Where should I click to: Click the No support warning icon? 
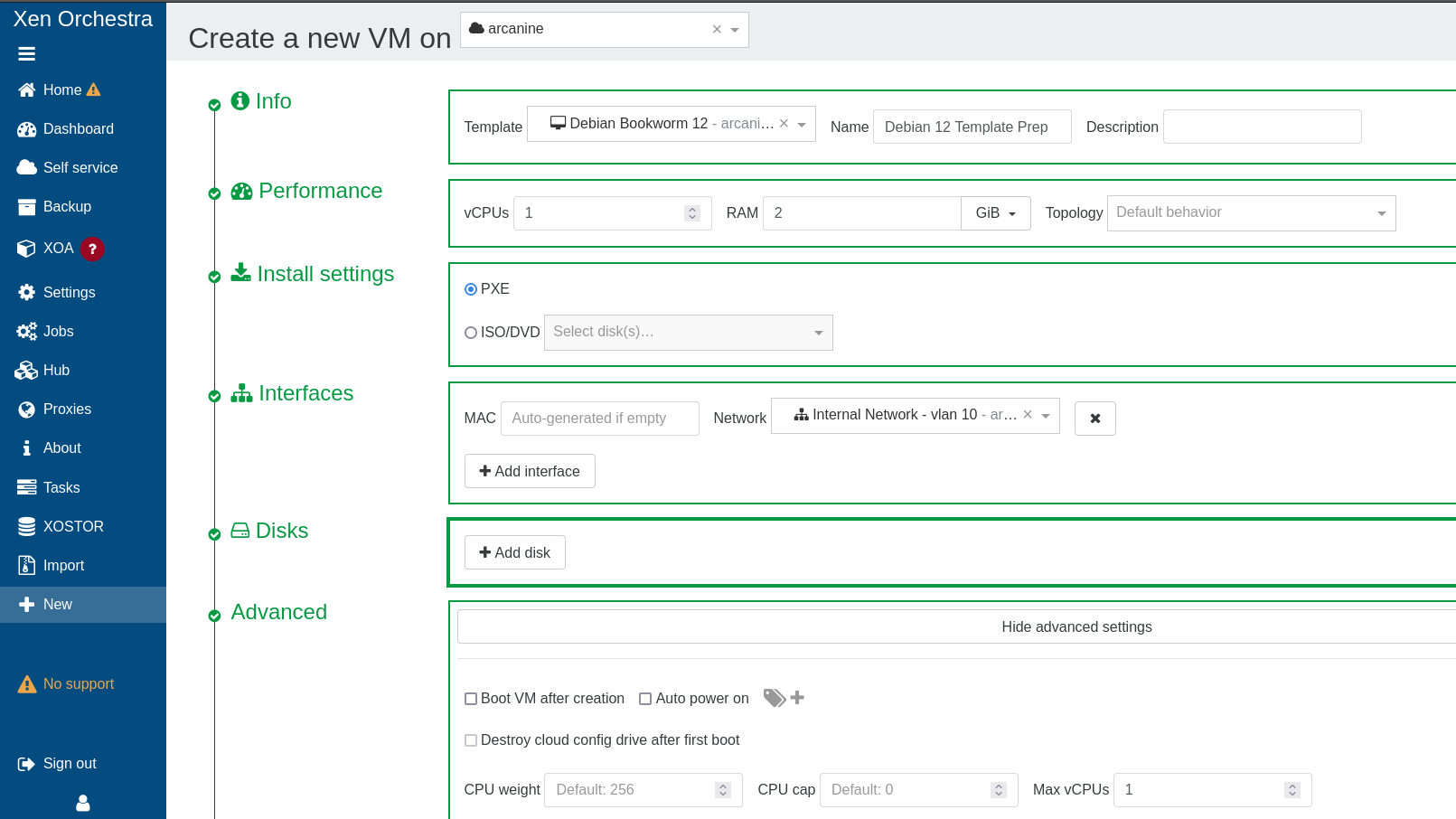coord(27,684)
